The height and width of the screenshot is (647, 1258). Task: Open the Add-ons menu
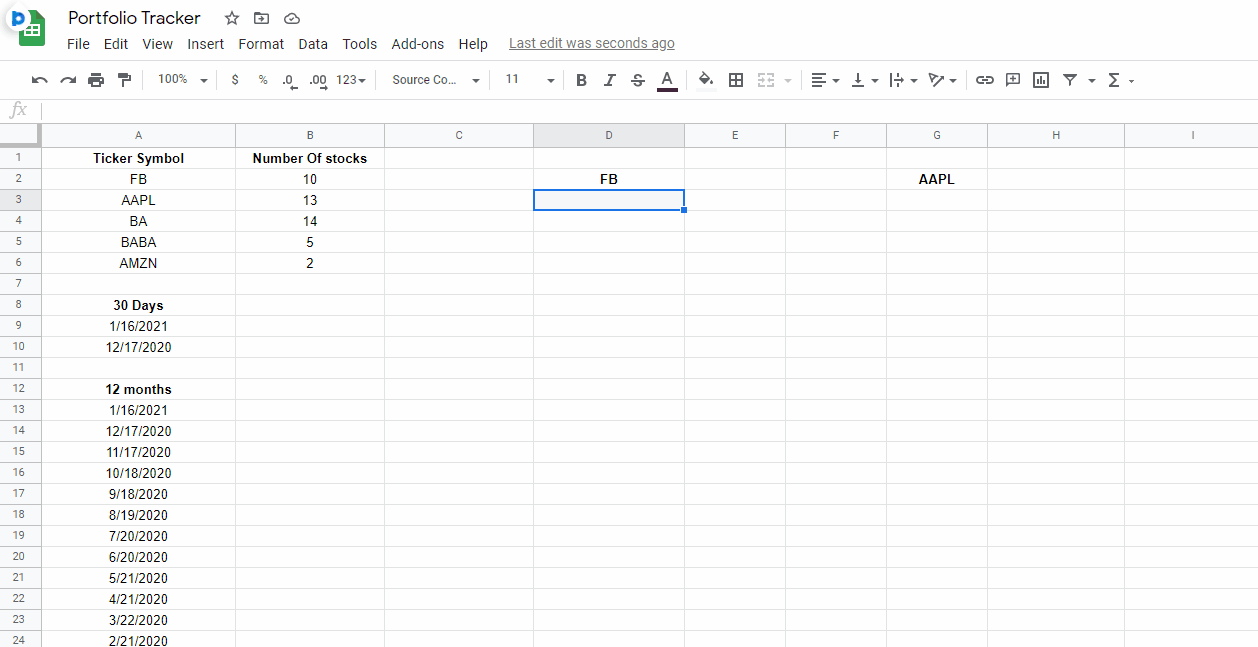coord(418,44)
